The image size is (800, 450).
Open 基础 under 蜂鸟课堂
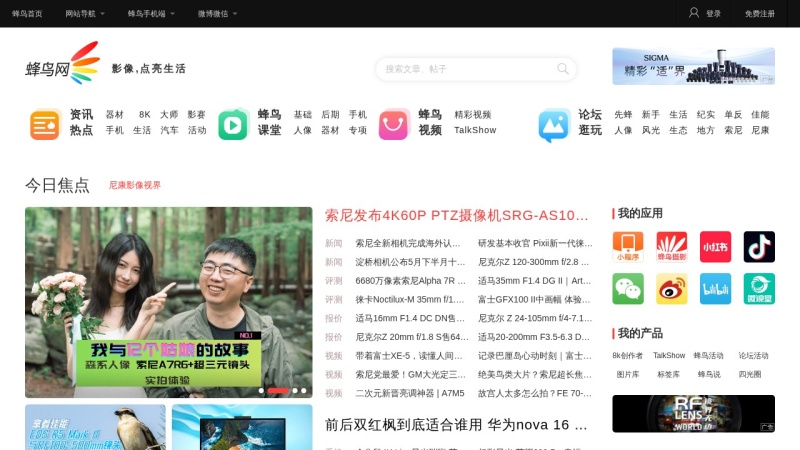coord(303,115)
